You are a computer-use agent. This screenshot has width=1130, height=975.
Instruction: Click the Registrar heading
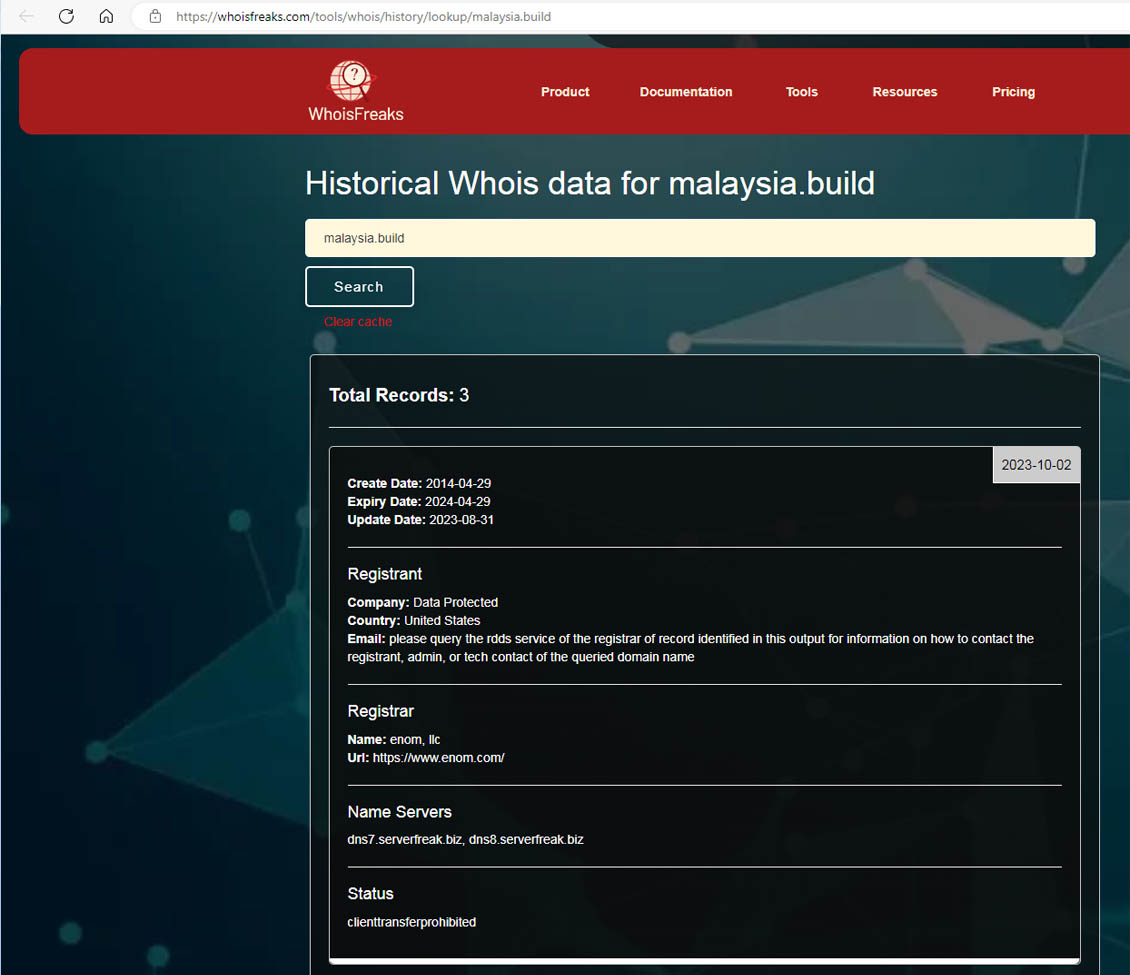(381, 711)
